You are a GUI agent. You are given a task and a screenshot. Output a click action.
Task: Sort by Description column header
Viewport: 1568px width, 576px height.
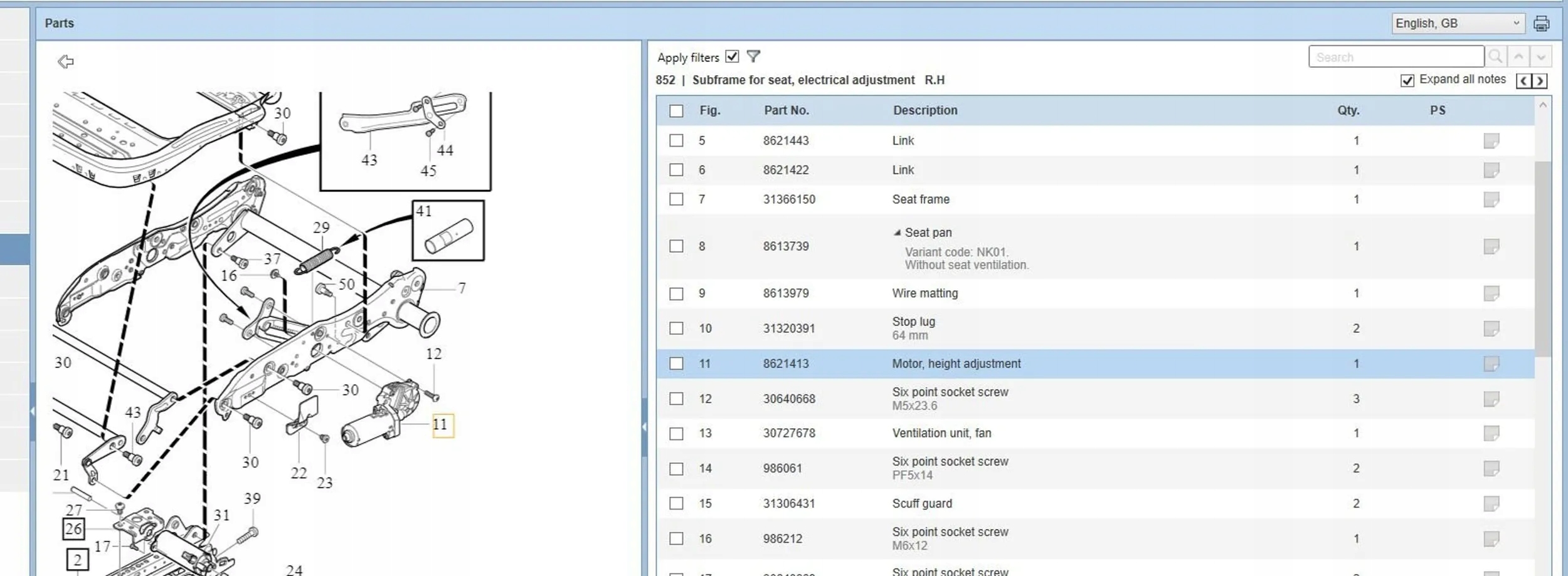pyautogui.click(x=925, y=111)
